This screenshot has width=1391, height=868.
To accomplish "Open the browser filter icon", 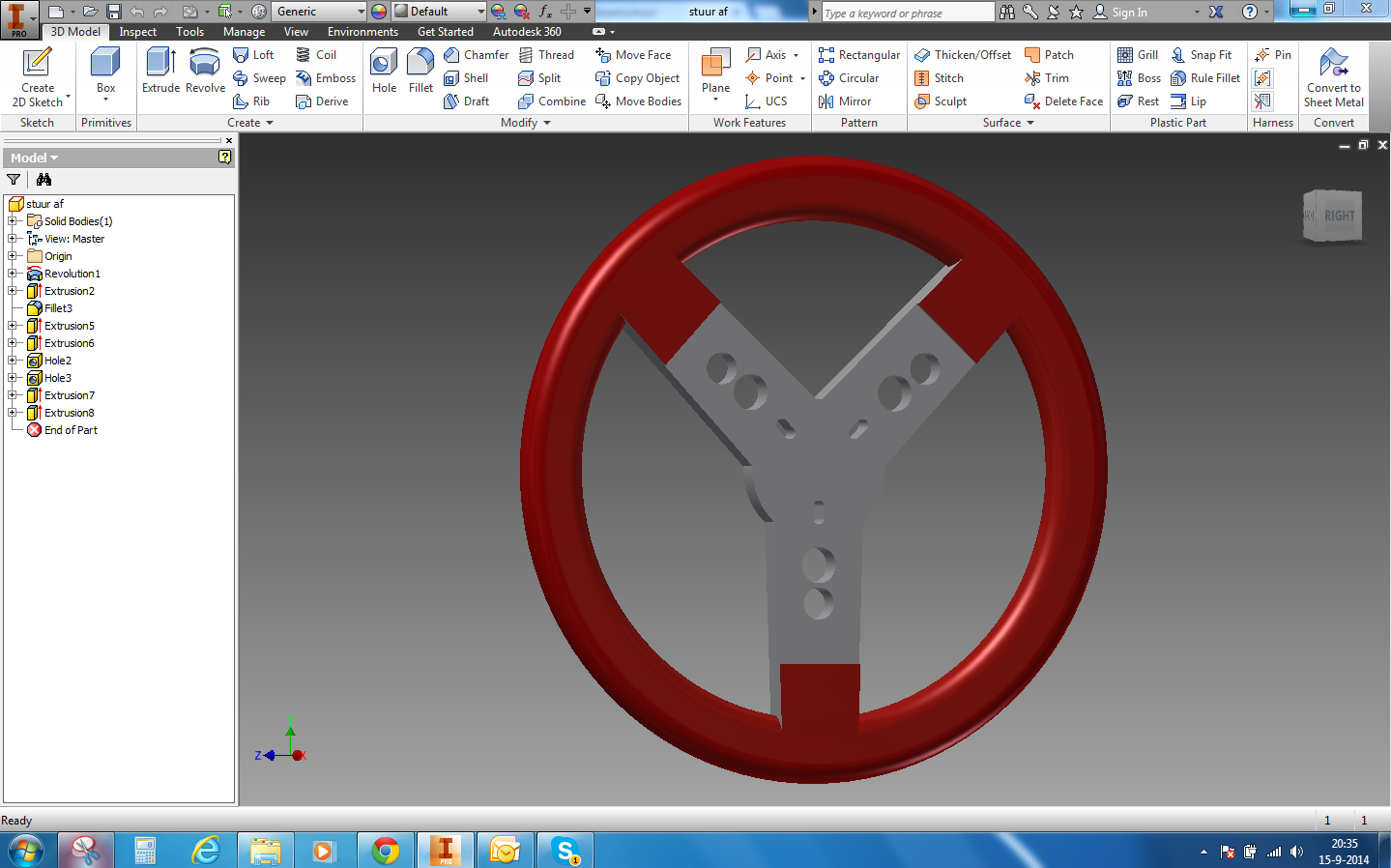I will pos(14,180).
